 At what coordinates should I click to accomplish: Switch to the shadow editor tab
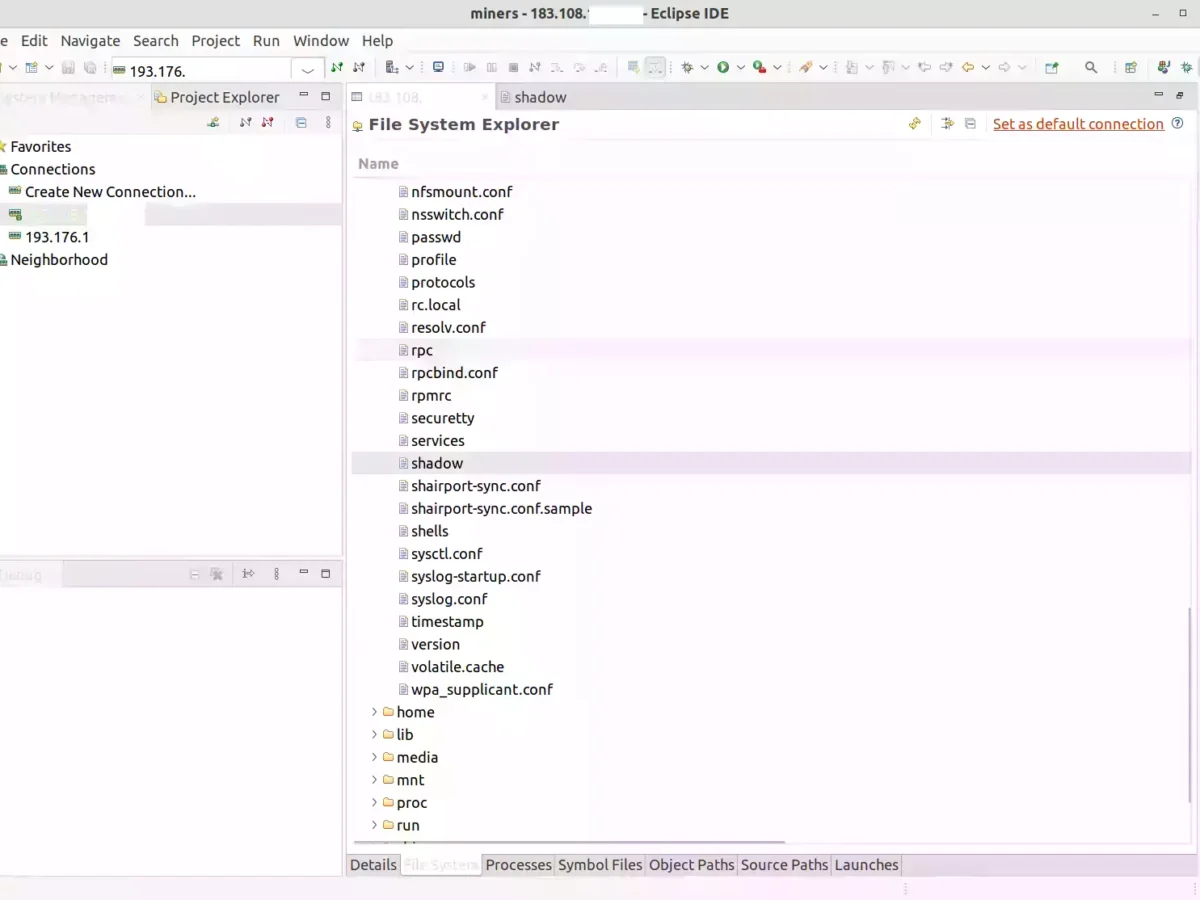(533, 97)
